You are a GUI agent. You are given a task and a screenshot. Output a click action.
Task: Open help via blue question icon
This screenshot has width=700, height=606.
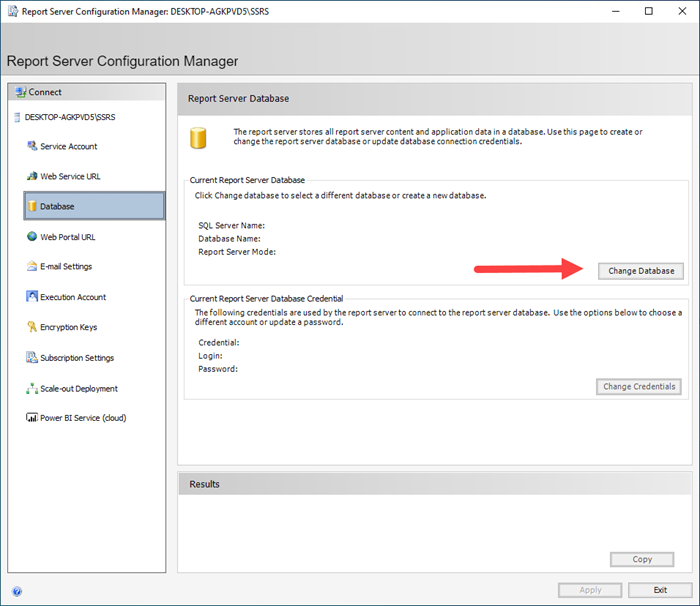click(17, 591)
